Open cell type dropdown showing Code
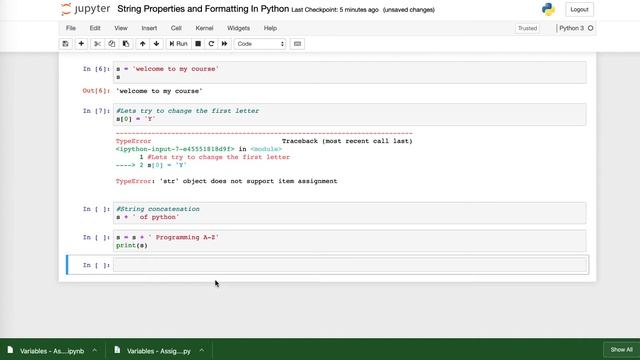640x360 pixels. (x=260, y=44)
